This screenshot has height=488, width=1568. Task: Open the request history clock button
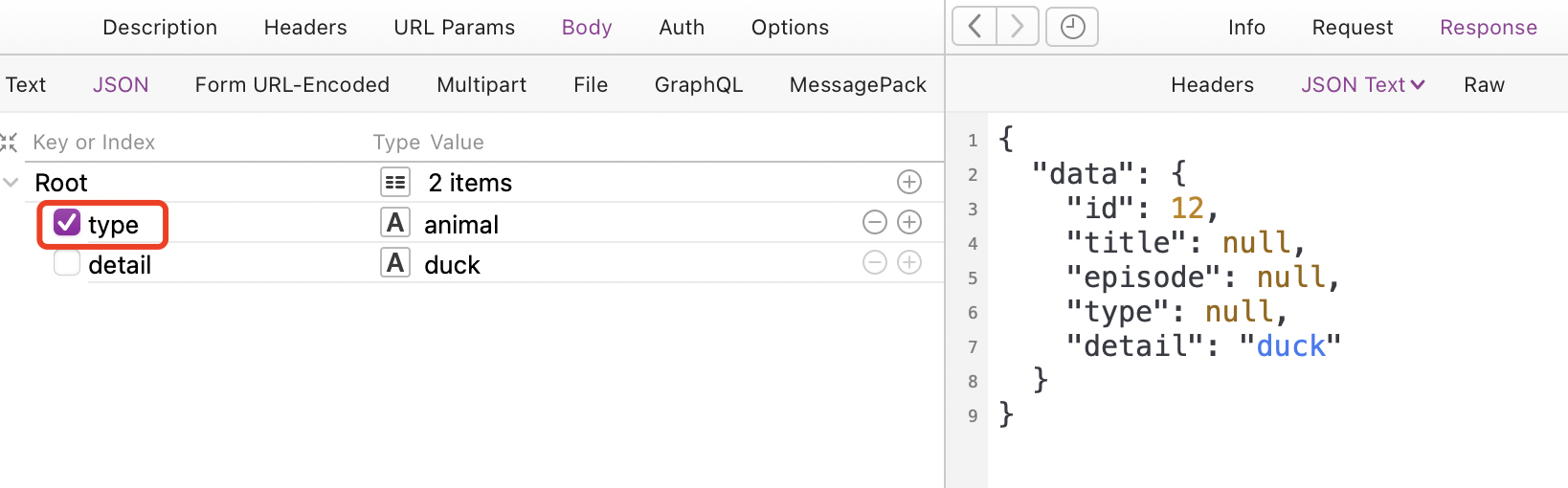[x=1072, y=27]
